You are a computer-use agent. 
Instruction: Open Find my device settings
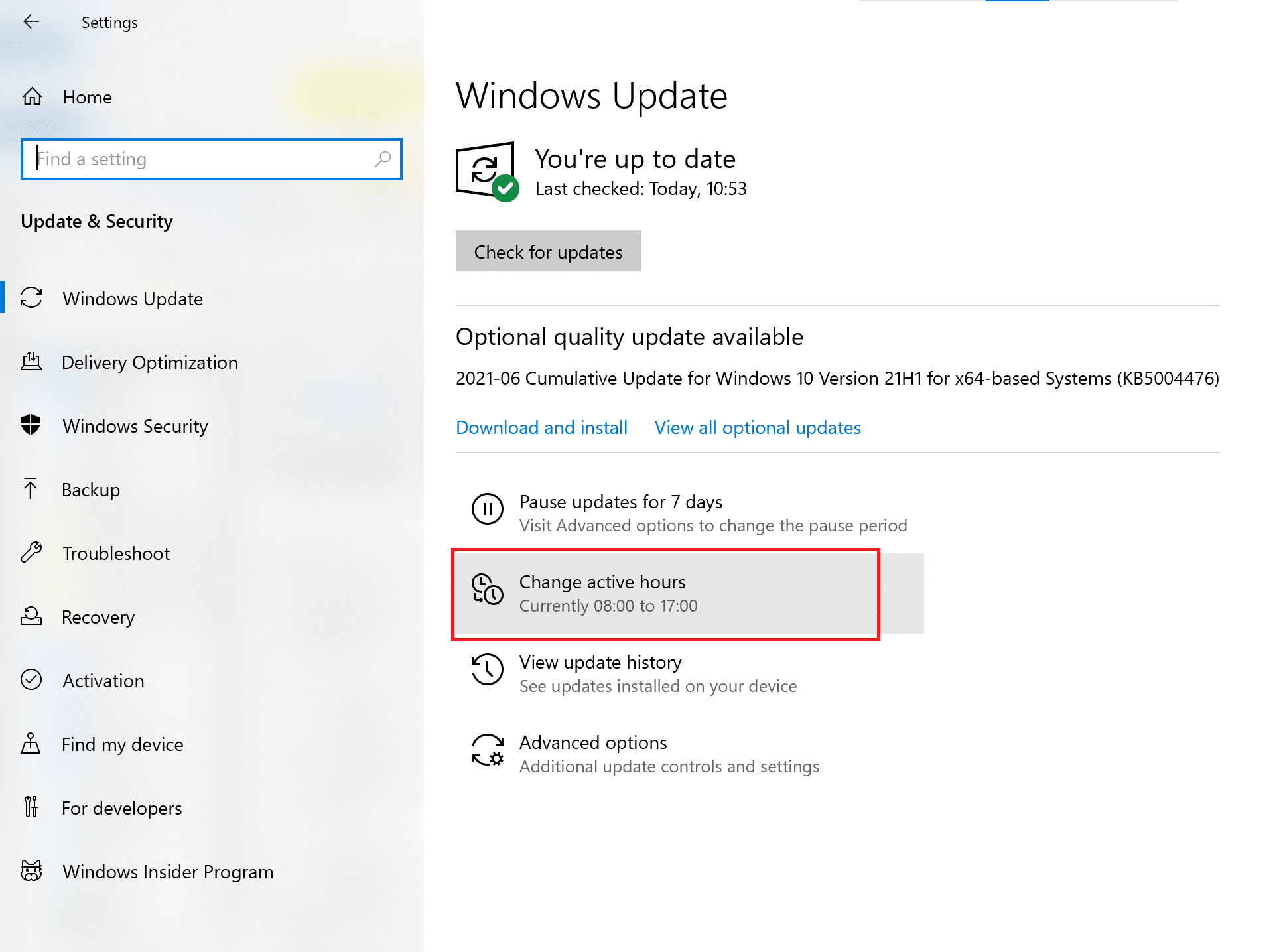(31, 744)
